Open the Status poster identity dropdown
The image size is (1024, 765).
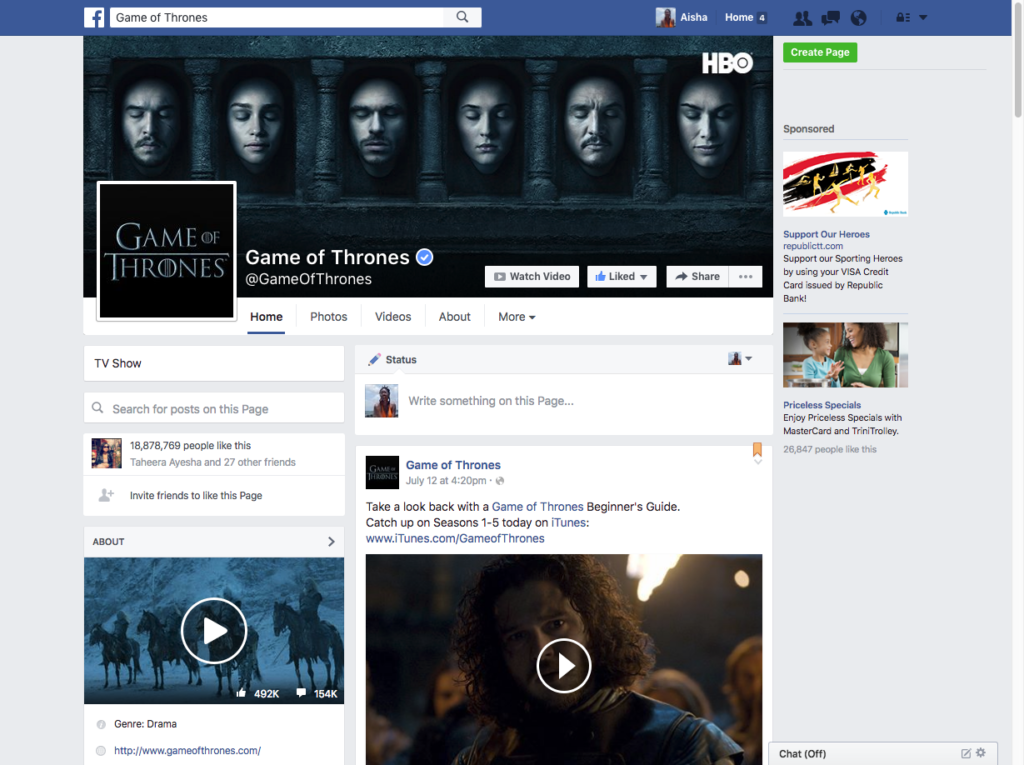click(x=740, y=359)
